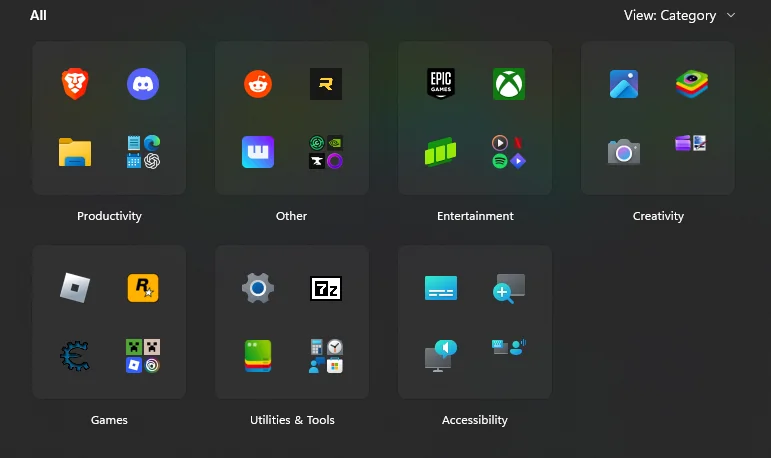Image resolution: width=771 pixels, height=458 pixels.
Task: Launch the Roblox Player
Action: pyautogui.click(x=75, y=288)
